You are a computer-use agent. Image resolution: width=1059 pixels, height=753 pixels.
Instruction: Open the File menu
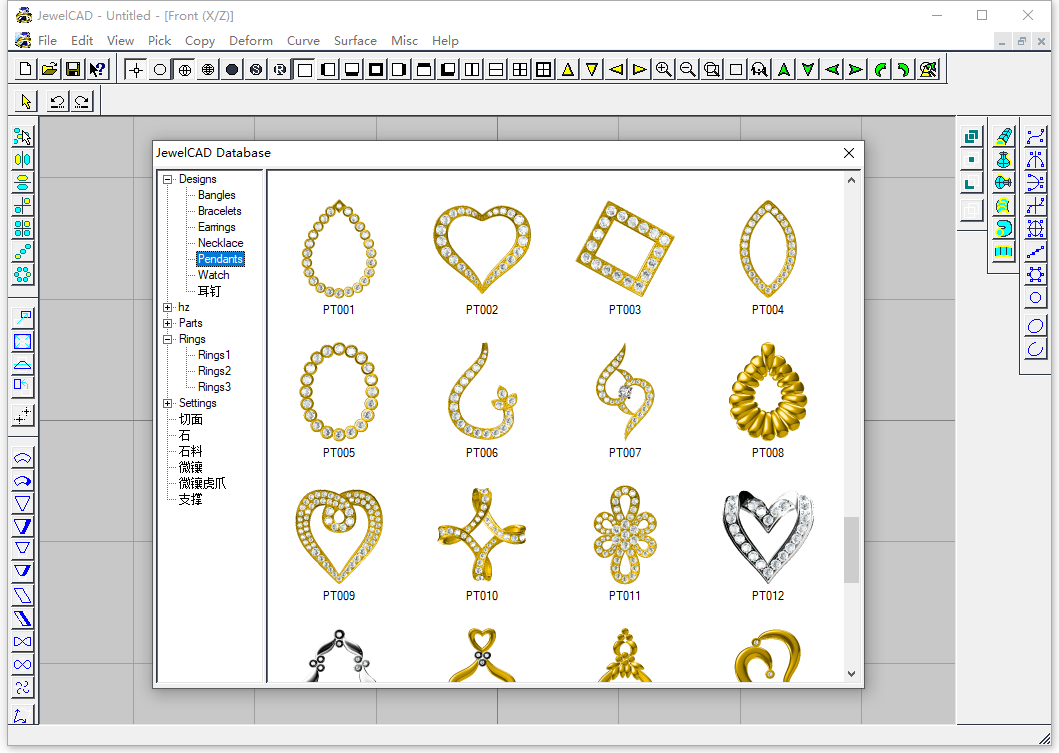click(x=47, y=41)
